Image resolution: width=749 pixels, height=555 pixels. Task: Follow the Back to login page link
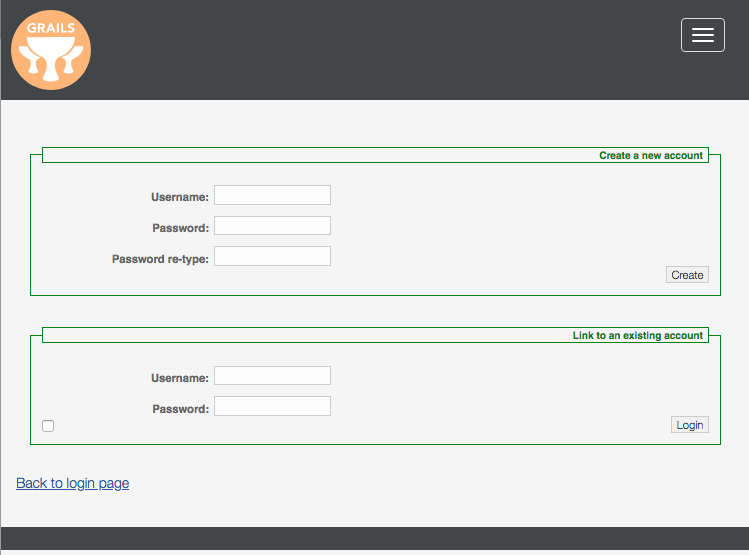[x=73, y=483]
